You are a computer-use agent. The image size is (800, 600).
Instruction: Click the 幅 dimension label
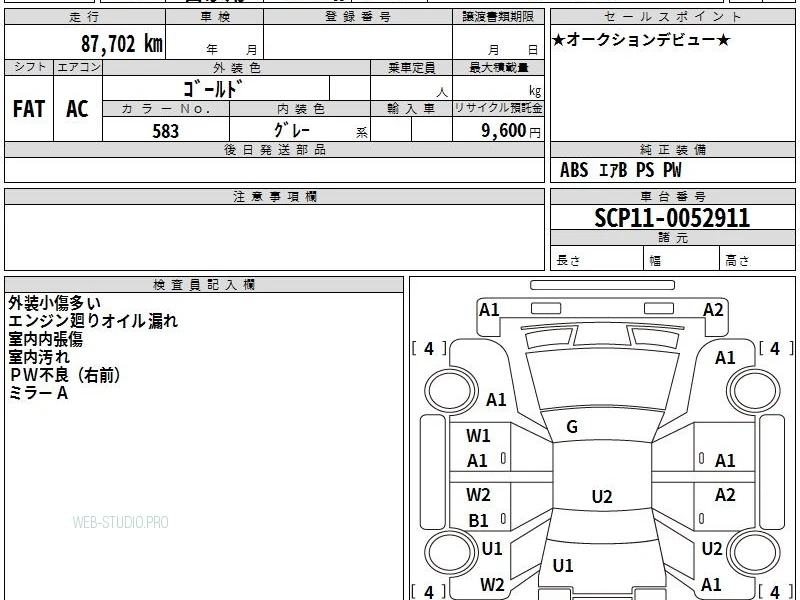tap(655, 261)
